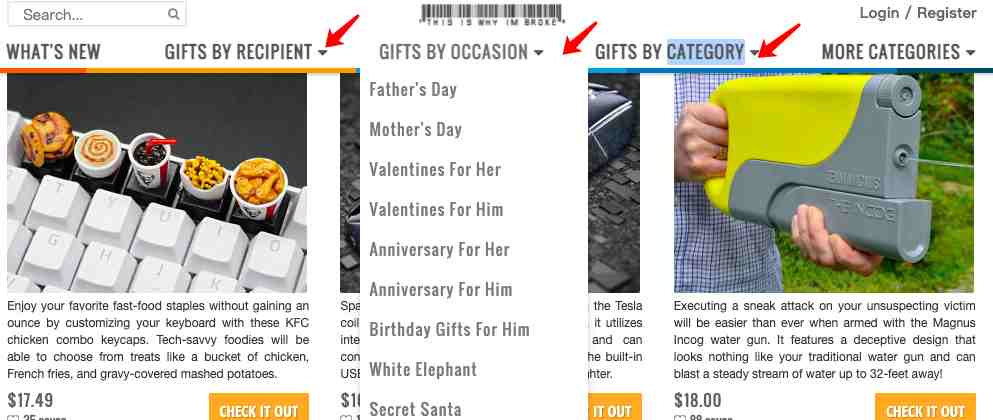Check out the Magnus water gun

[925, 410]
